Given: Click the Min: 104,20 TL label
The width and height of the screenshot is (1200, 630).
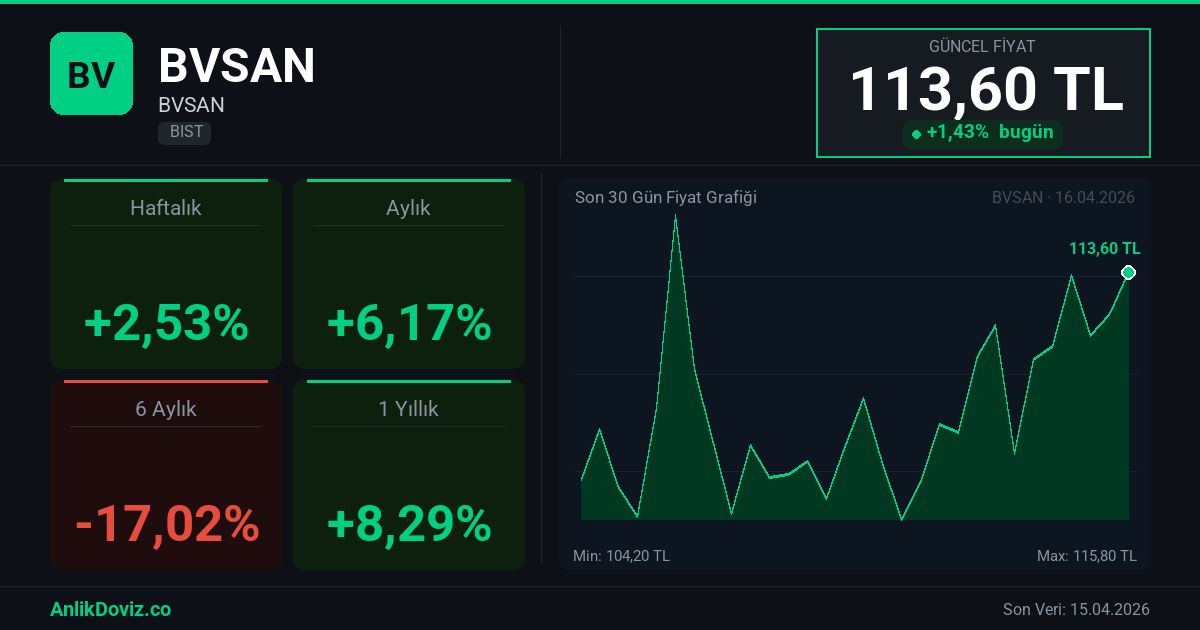Looking at the screenshot, I should [621, 555].
